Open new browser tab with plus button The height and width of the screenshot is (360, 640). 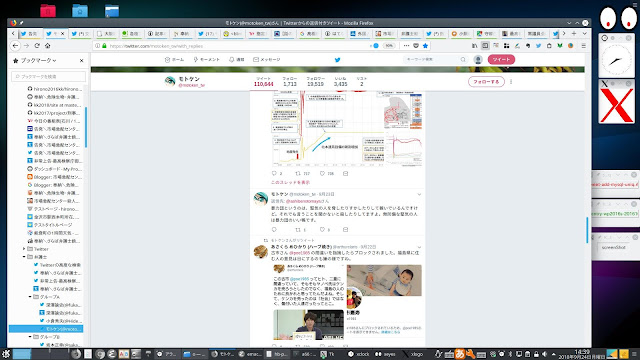[x=574, y=33]
